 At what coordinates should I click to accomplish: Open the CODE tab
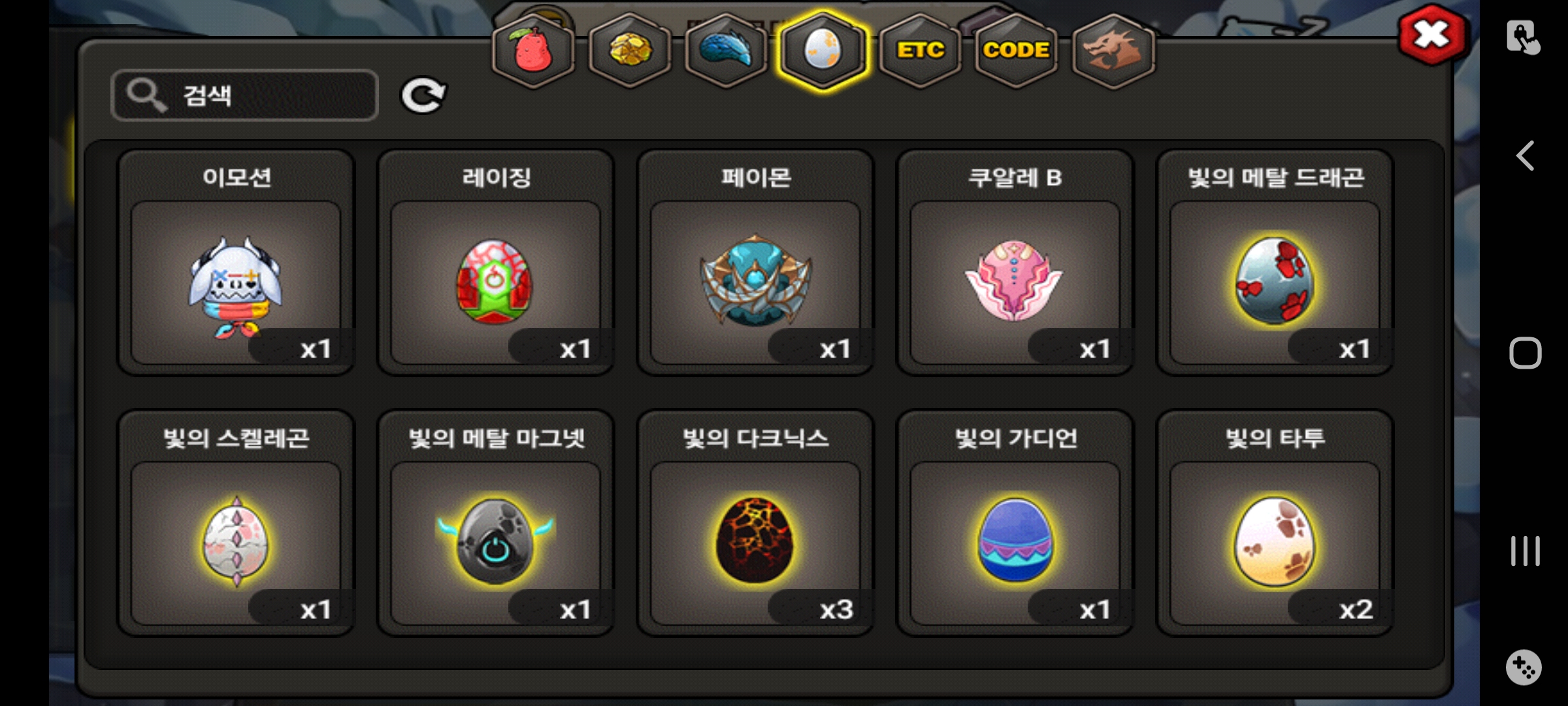click(x=1016, y=50)
